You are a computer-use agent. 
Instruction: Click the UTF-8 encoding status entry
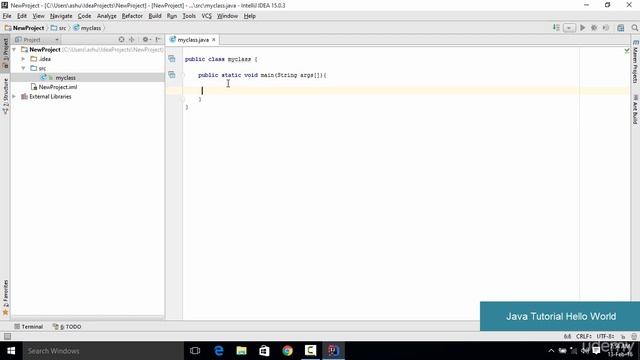tap(605, 336)
